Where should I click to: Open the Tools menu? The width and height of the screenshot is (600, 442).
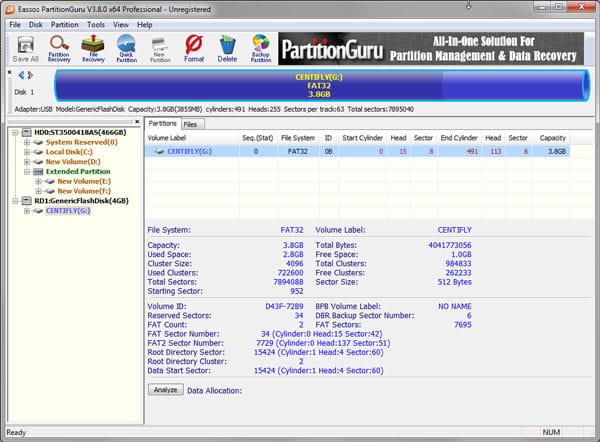tap(96, 24)
